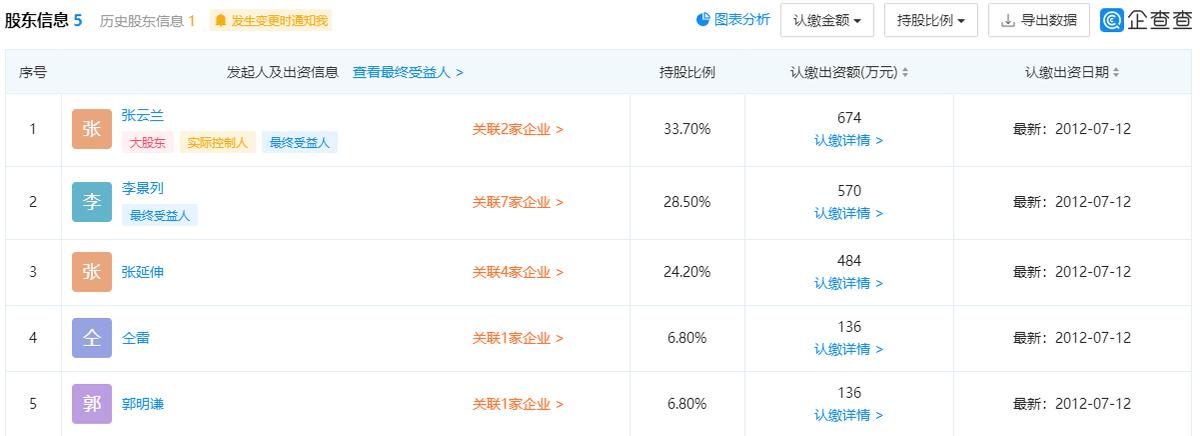Click the bell 发生变更时通知我 notification
This screenshot has height=436, width=1200.
[x=270, y=21]
